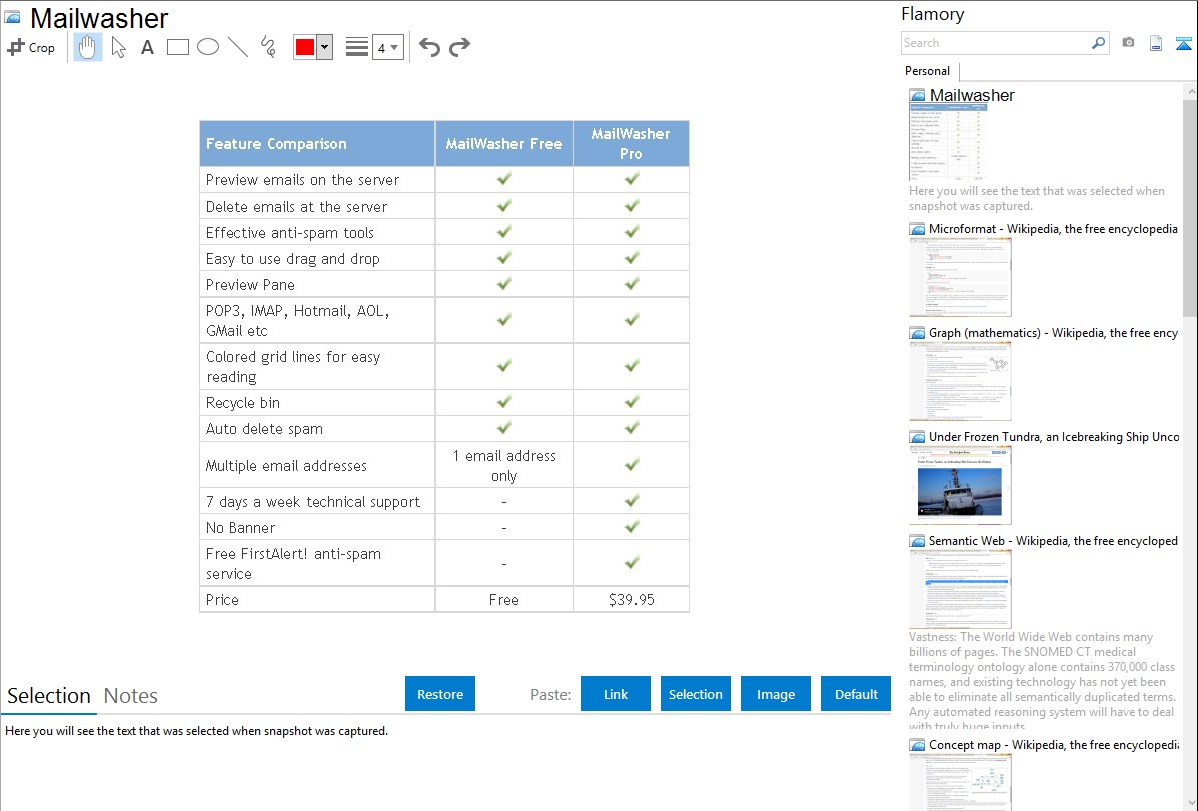Select the ellipse drawing tool
This screenshot has height=811, width=1198.
(208, 47)
